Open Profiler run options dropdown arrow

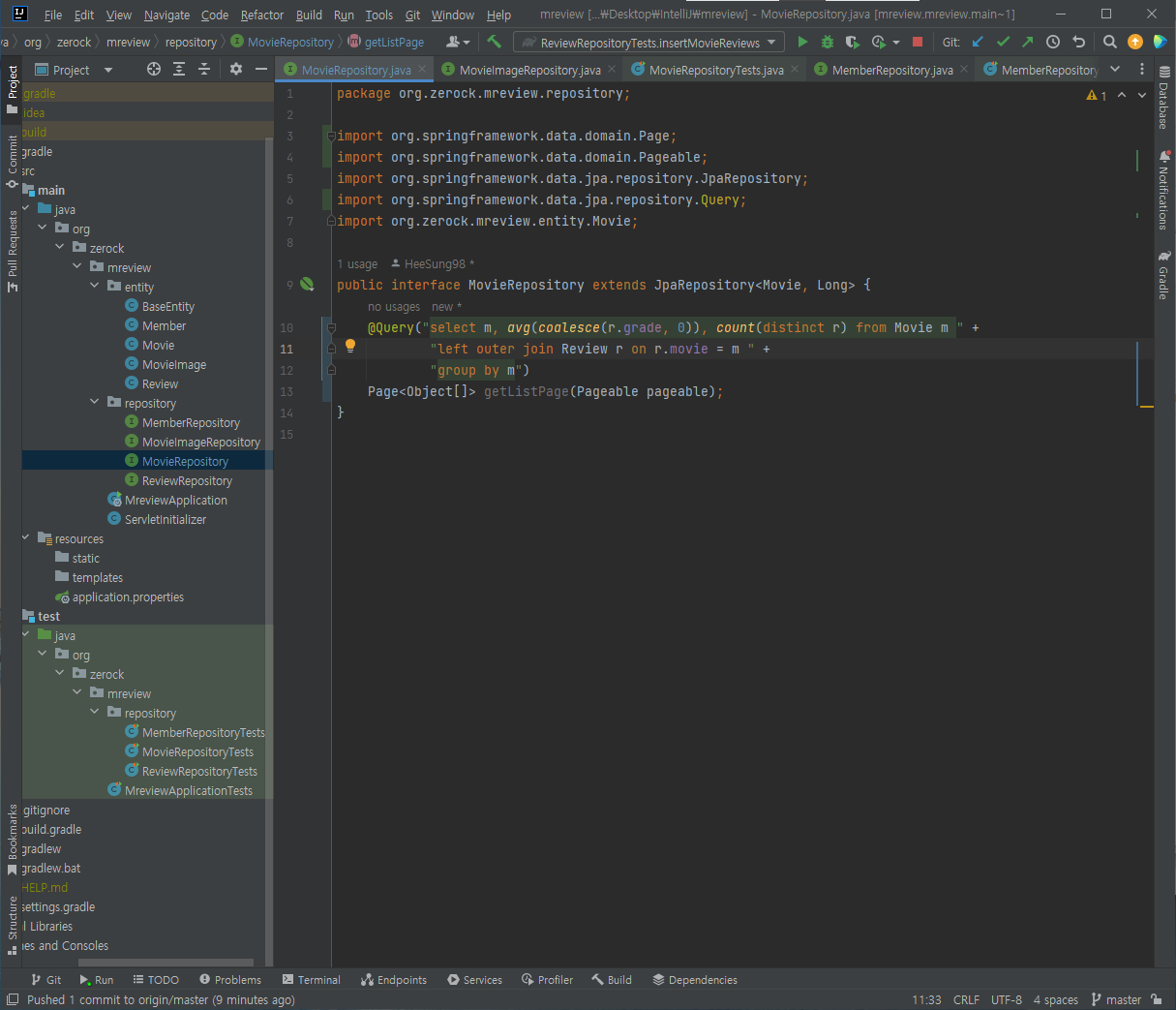(896, 43)
